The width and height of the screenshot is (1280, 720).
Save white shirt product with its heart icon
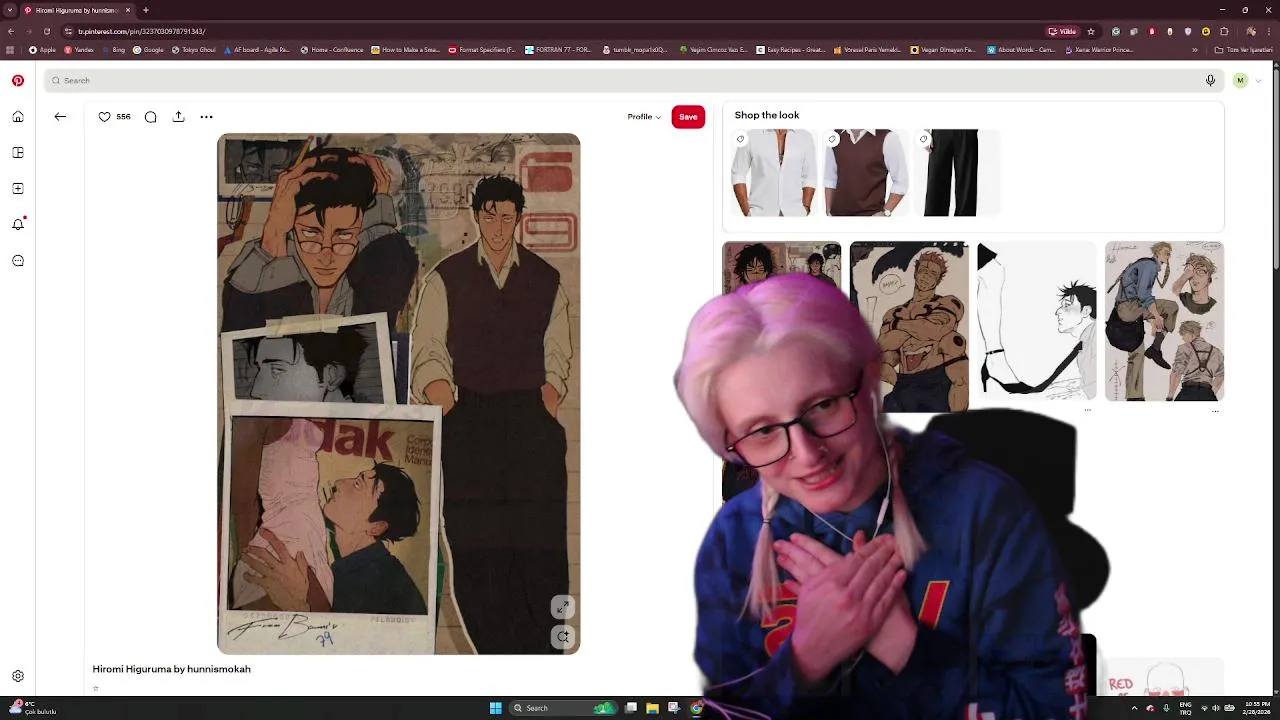tap(741, 139)
